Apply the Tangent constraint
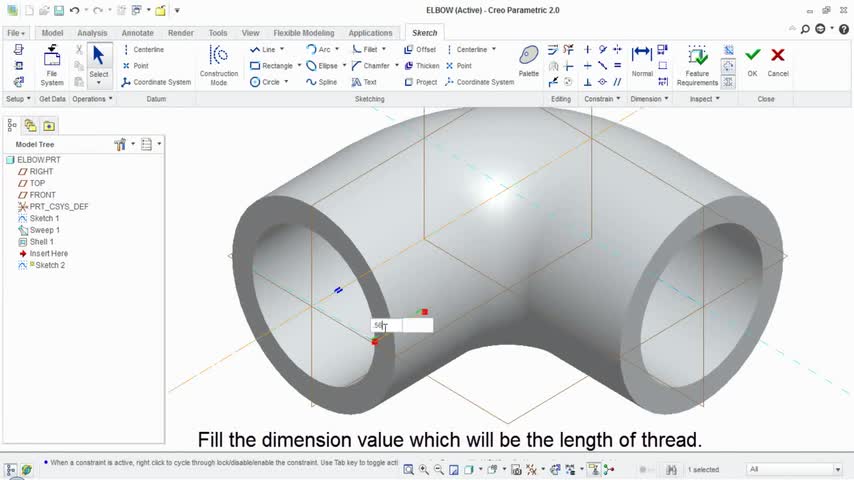This screenshot has width=854, height=480. click(x=602, y=50)
